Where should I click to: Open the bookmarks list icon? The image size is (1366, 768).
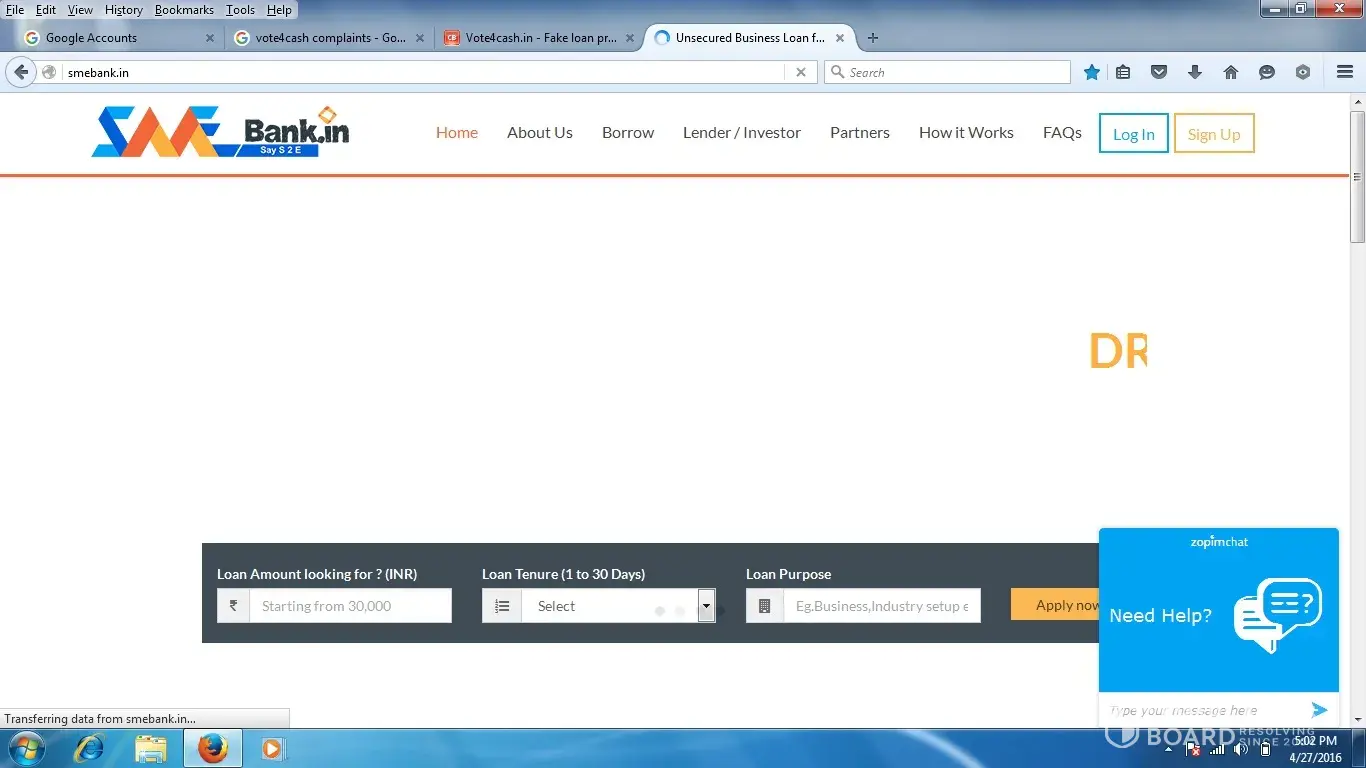pyautogui.click(x=1123, y=72)
